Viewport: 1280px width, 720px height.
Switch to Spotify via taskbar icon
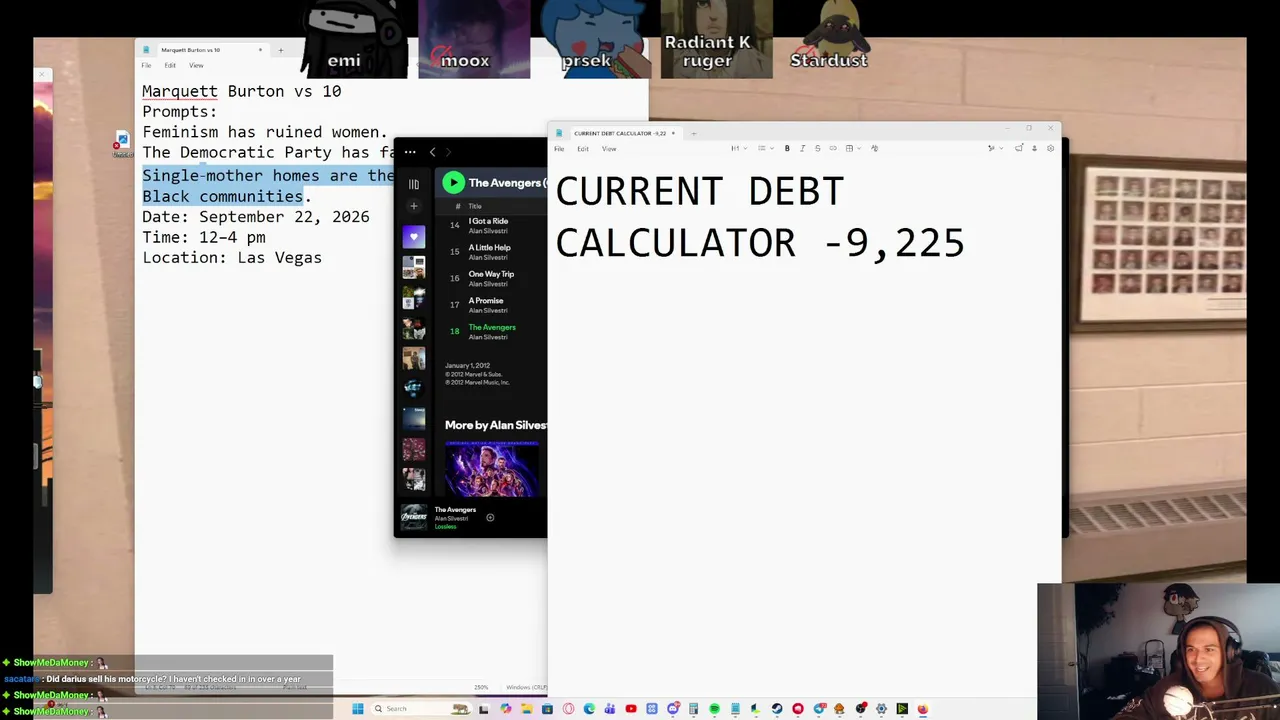tap(714, 709)
